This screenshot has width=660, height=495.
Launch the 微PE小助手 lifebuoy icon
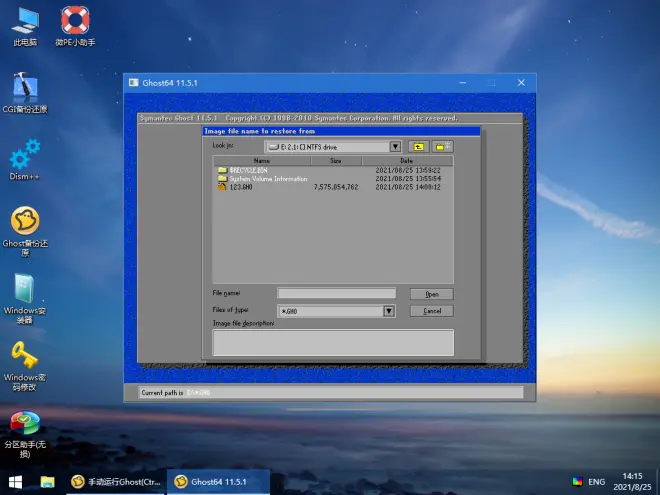(75, 26)
